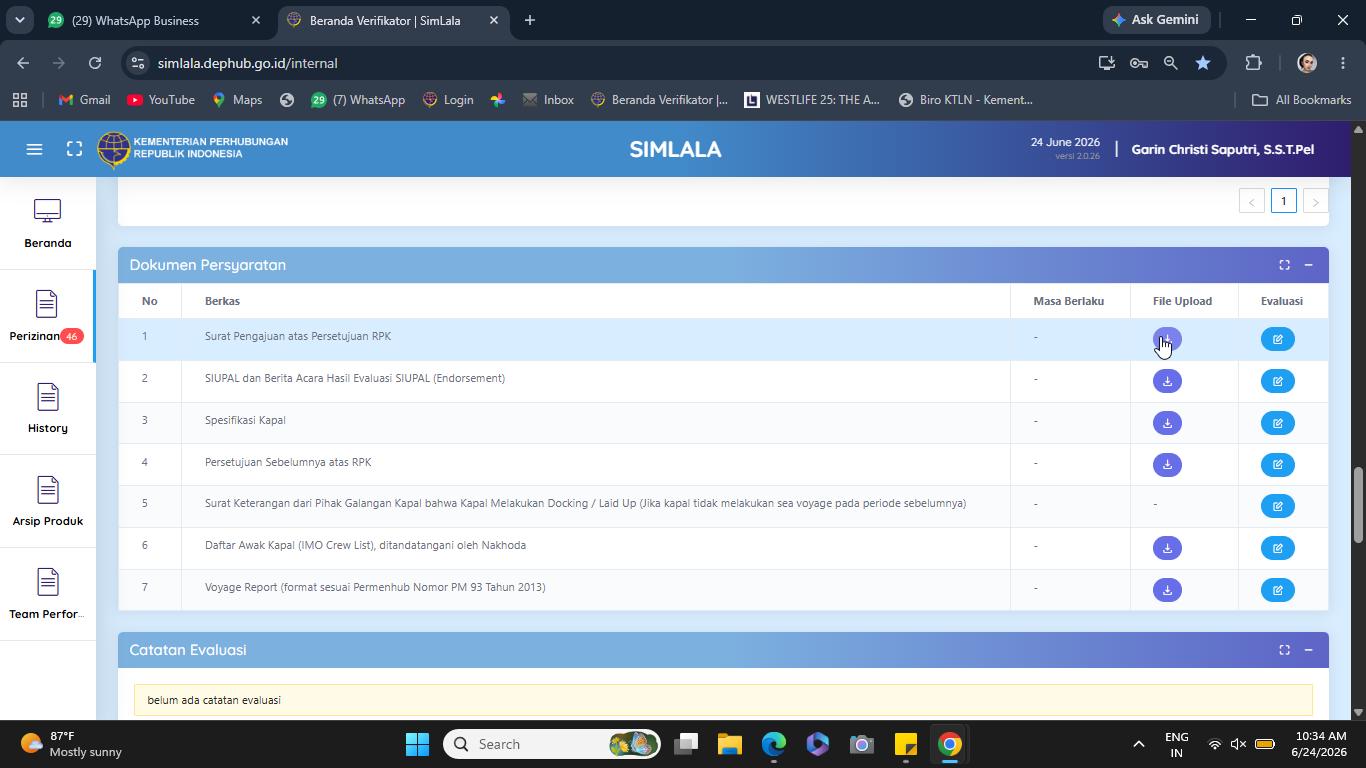Click the page vertical scrollbar thumb
The image size is (1366, 768).
tap(1358, 505)
